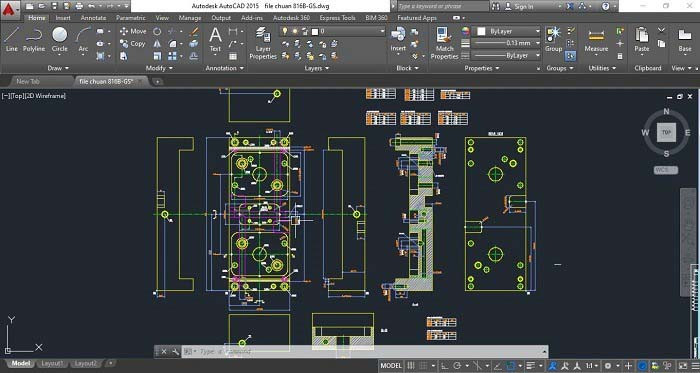This screenshot has width=700, height=373.
Task: Switch to the Annotate ribbon tab
Action: [93, 18]
